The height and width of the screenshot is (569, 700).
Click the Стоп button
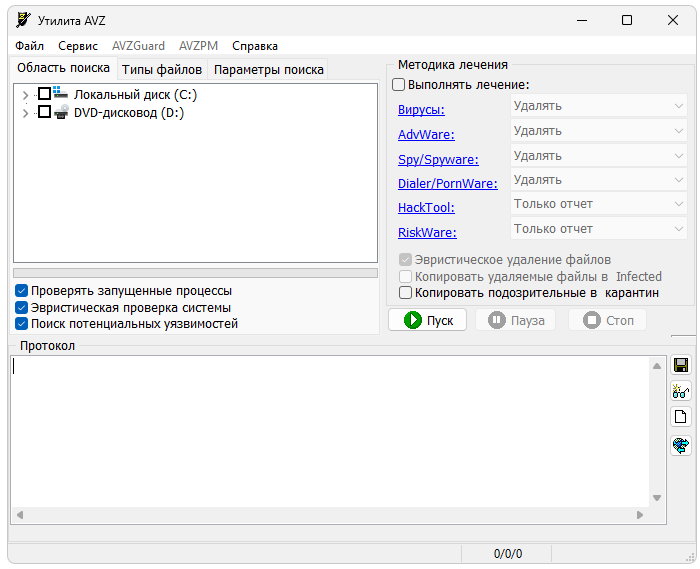(x=608, y=320)
